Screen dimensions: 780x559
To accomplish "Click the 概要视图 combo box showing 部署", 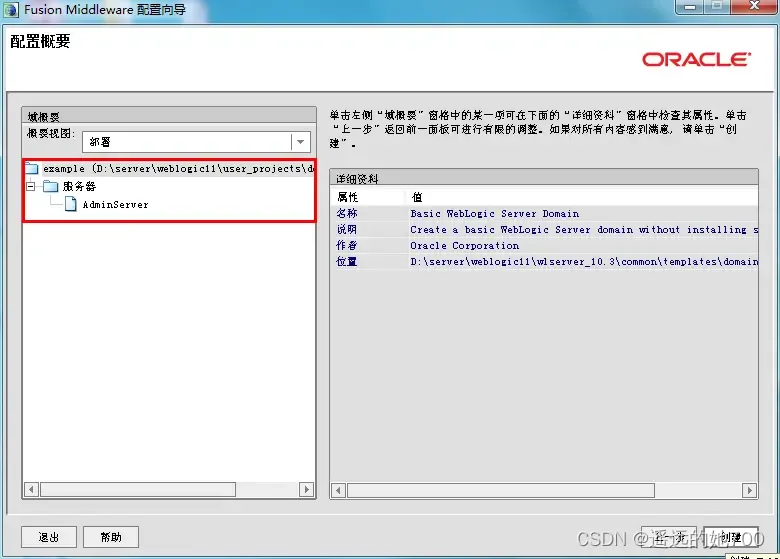I will [x=196, y=142].
